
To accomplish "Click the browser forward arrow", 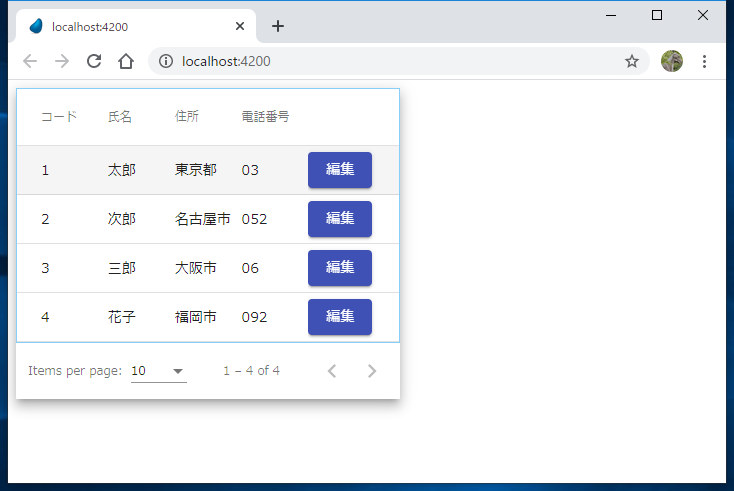I will (x=62, y=61).
